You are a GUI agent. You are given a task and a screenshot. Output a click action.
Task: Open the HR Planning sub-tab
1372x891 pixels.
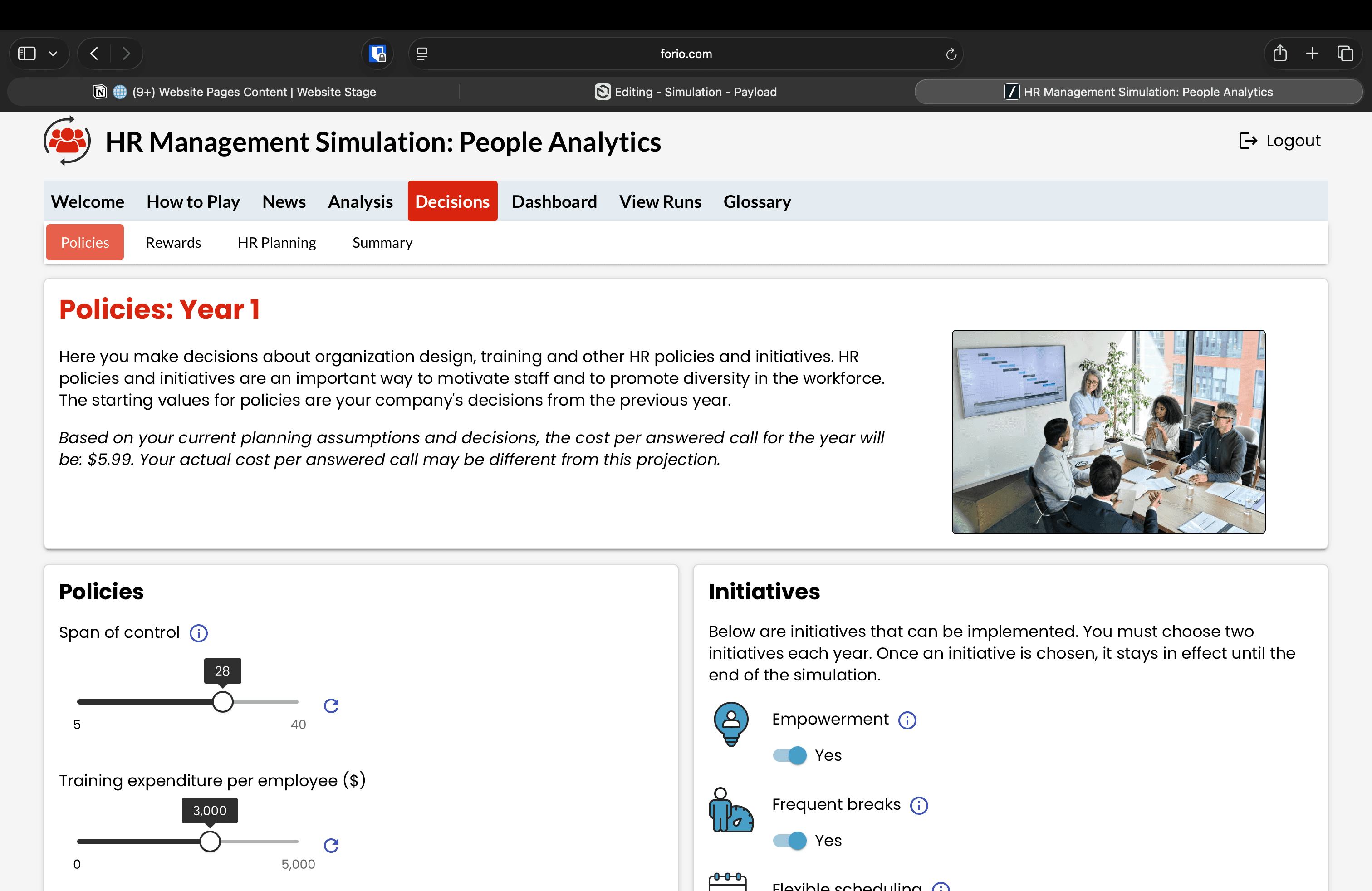tap(277, 243)
